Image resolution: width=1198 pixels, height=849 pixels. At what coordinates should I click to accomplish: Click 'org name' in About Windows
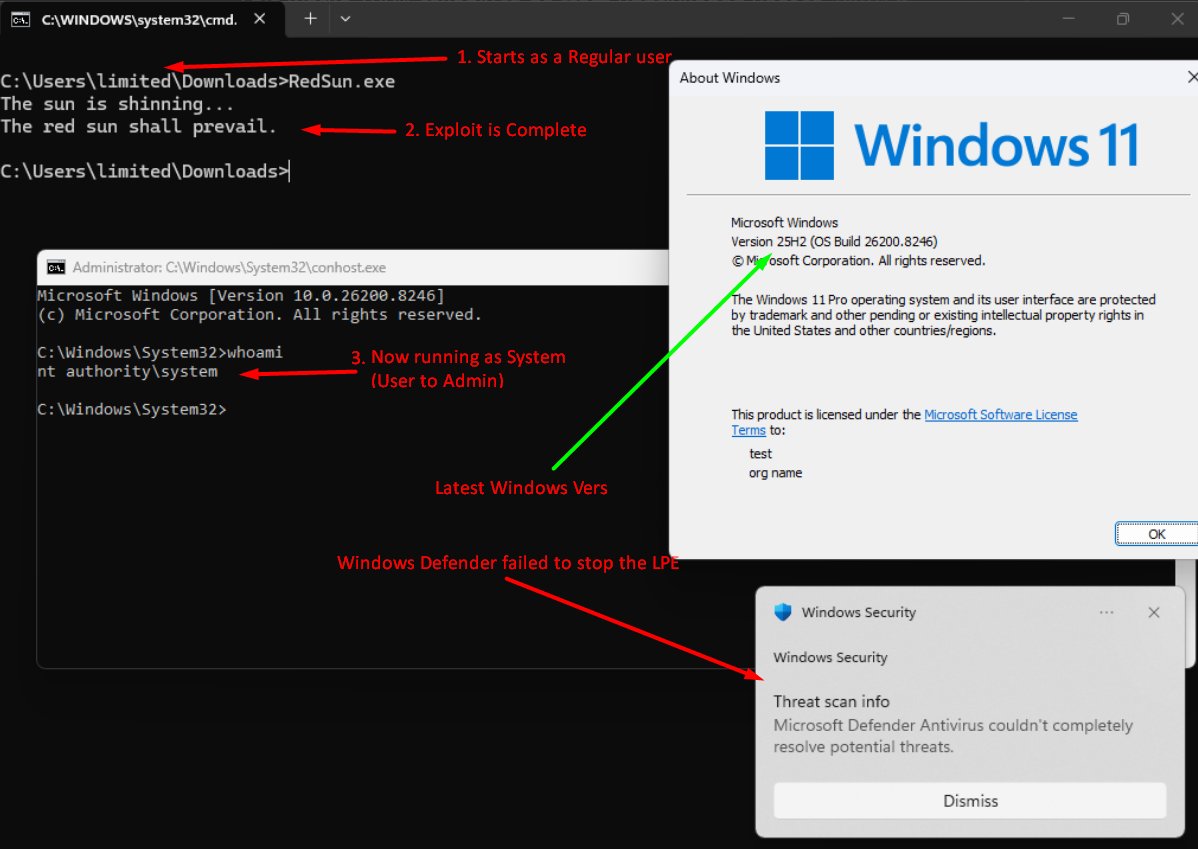coord(775,473)
